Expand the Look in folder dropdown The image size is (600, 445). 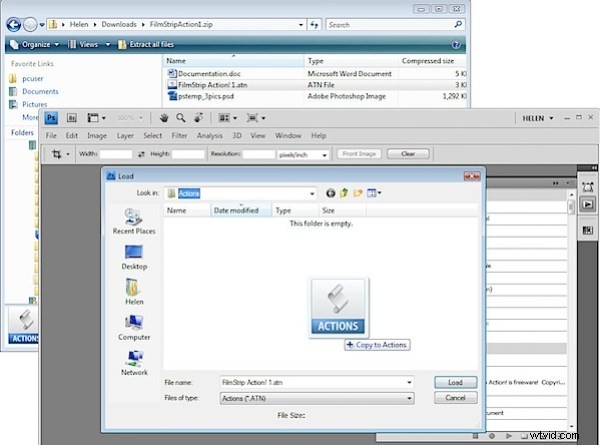(x=311, y=192)
